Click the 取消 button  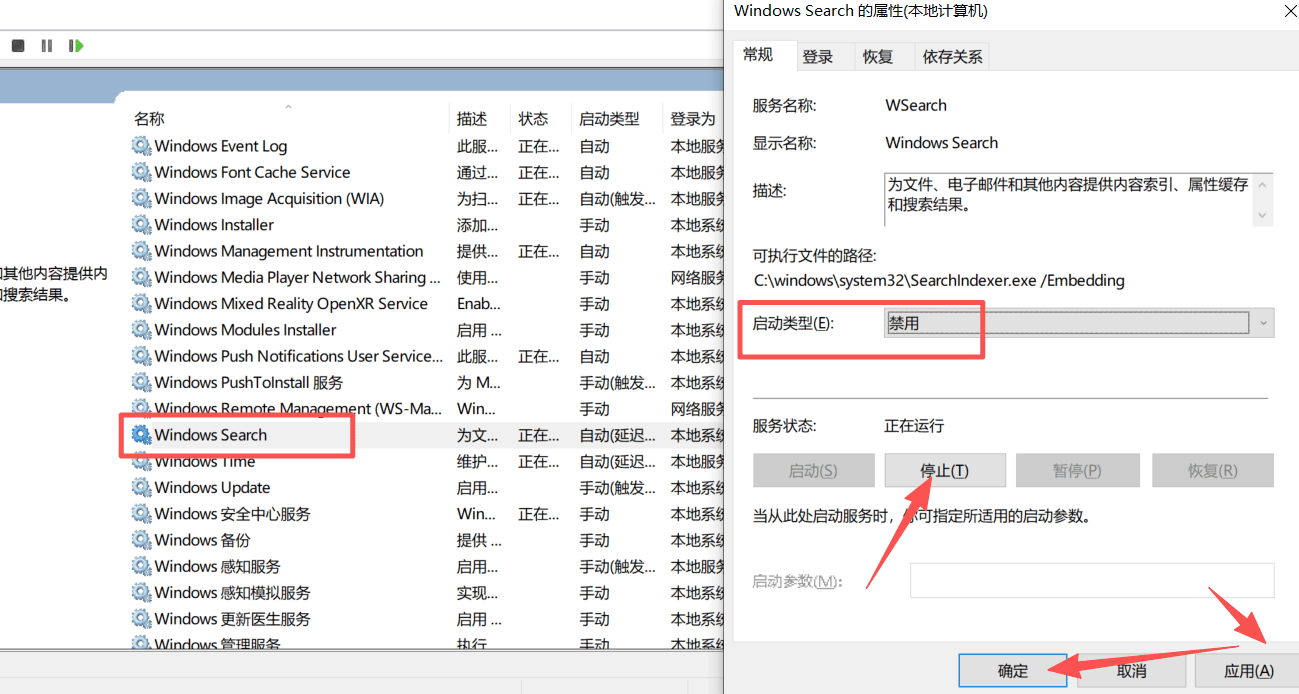pyautogui.click(x=1131, y=671)
